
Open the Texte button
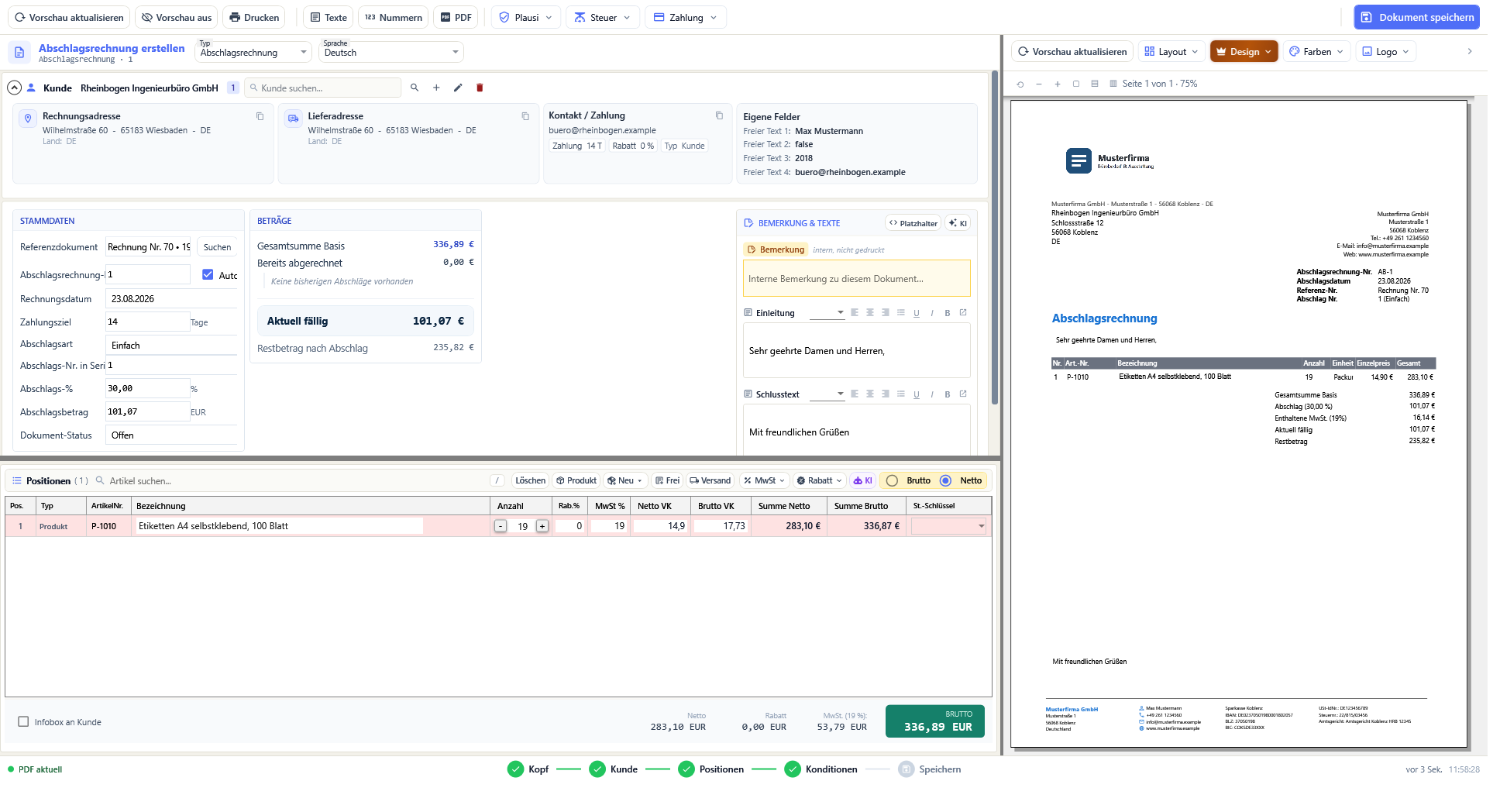329,17
